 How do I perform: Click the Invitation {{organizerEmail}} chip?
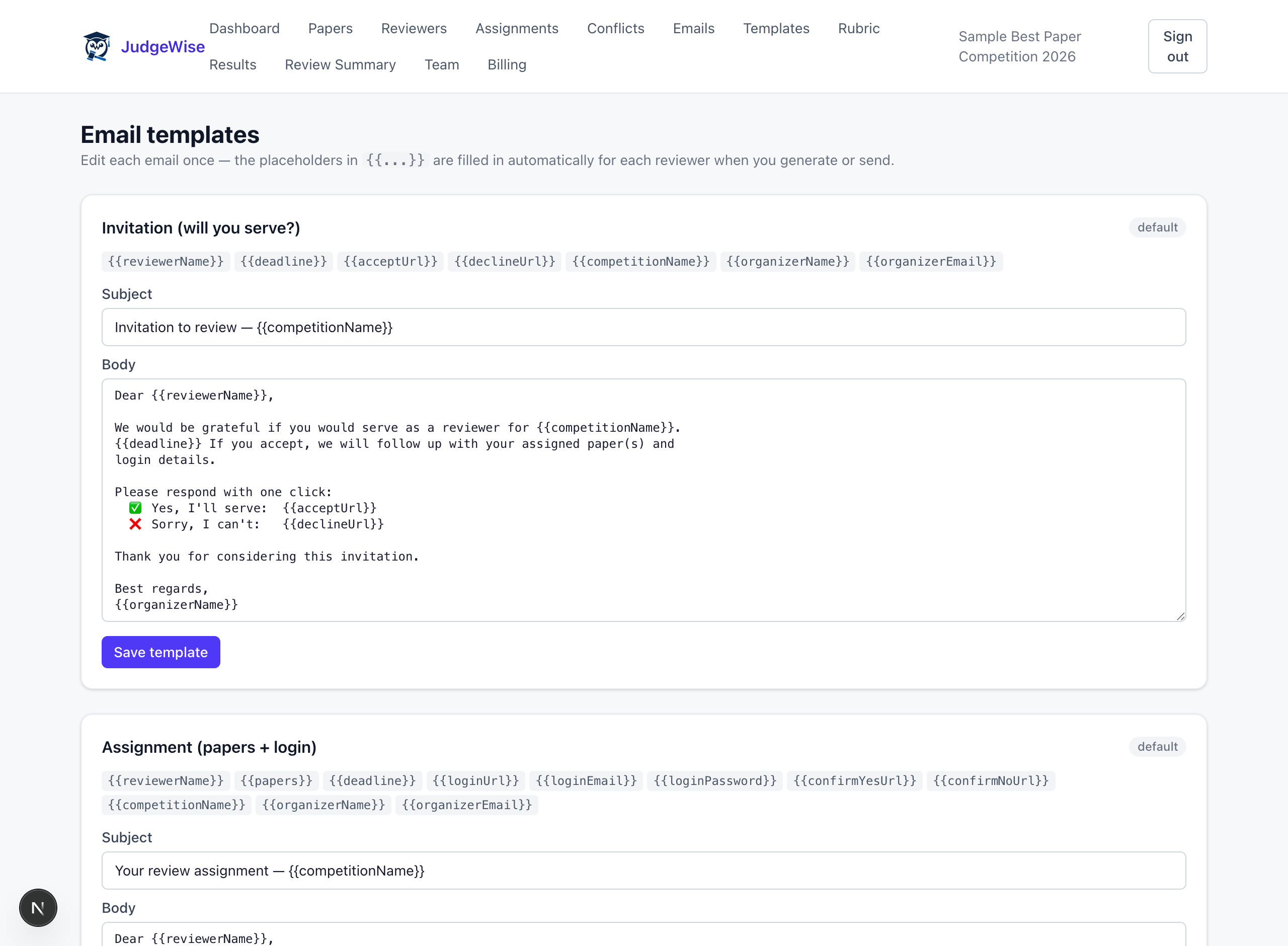931,262
